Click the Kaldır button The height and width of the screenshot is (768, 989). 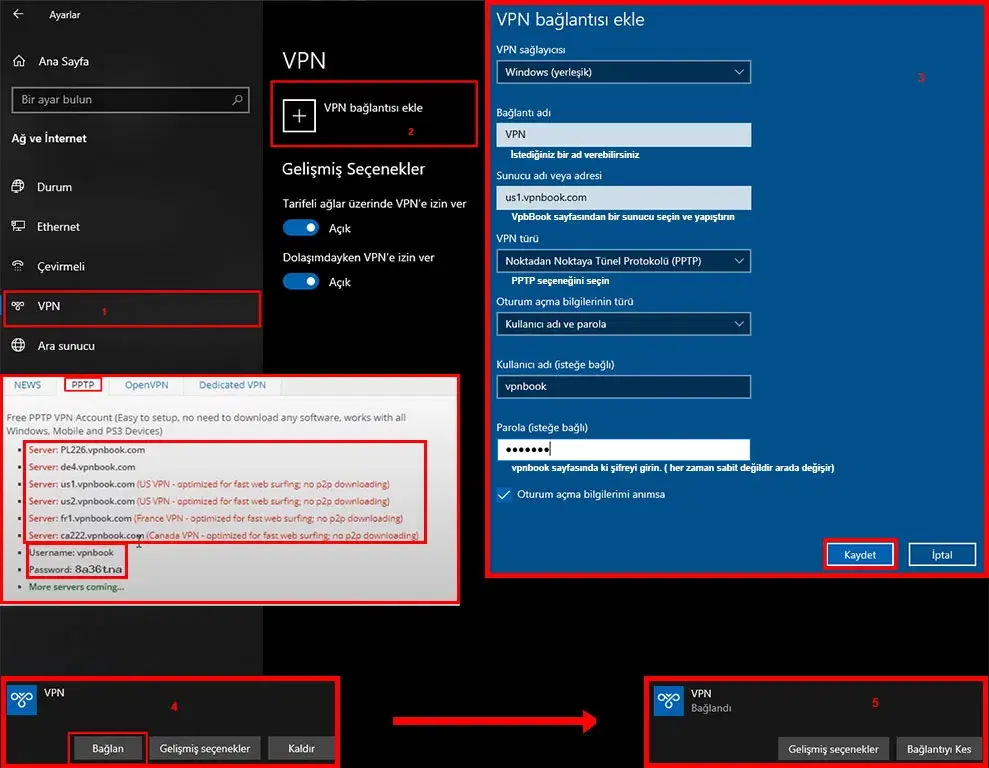click(301, 748)
